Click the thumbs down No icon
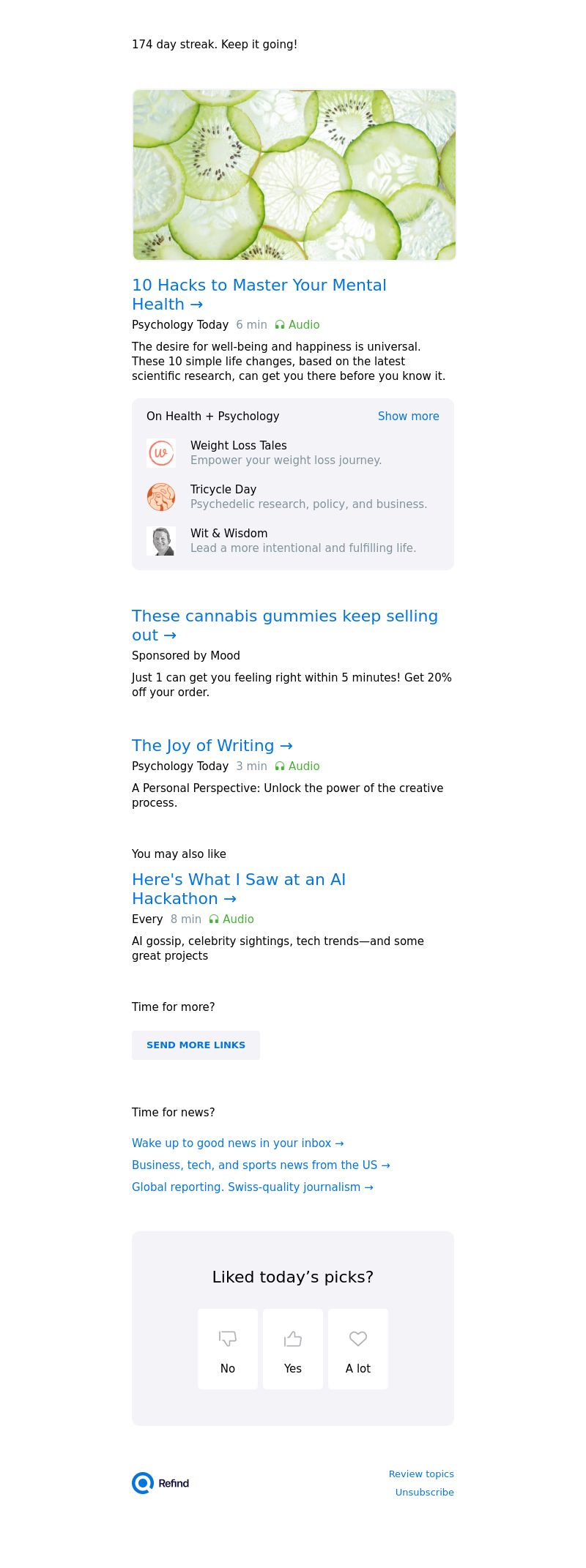Screen dimensions: 586x1568 coord(228,1339)
